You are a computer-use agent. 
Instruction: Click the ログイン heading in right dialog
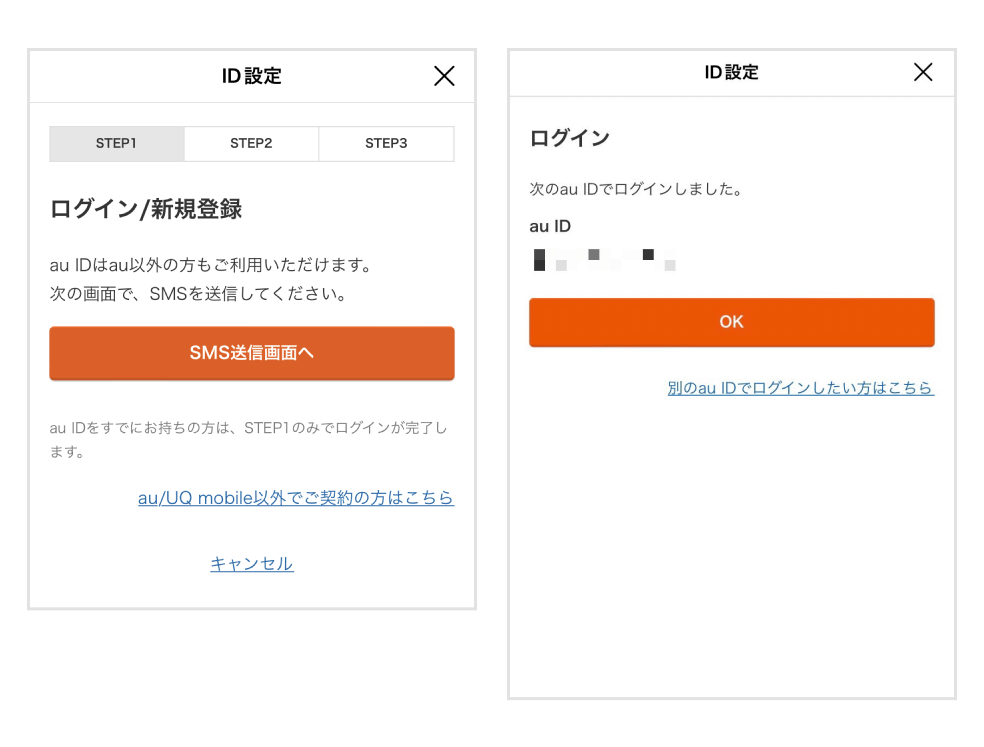pos(570,138)
